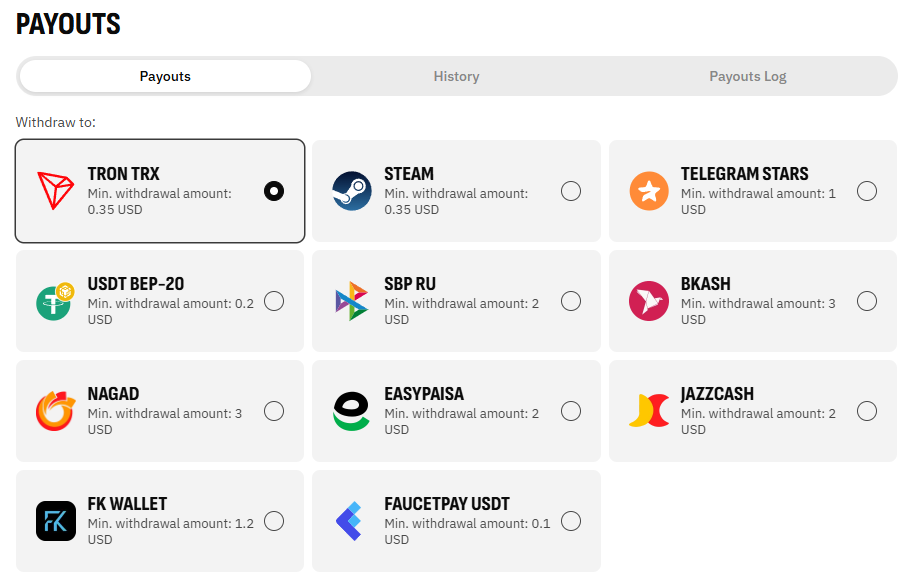Click the JazzCash crescent logo icon

tap(649, 411)
